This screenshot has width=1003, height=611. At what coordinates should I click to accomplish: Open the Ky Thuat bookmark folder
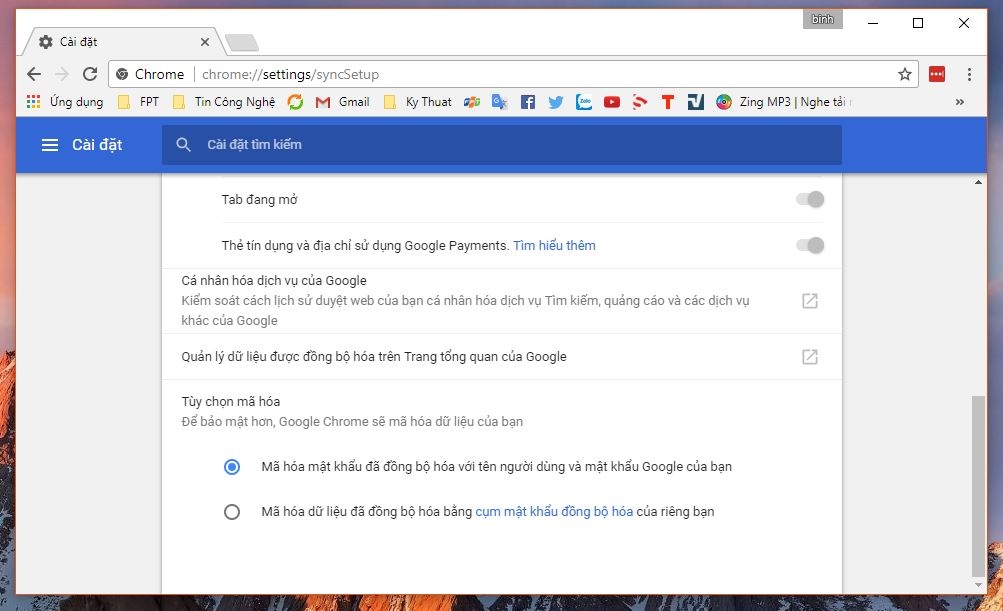click(417, 102)
